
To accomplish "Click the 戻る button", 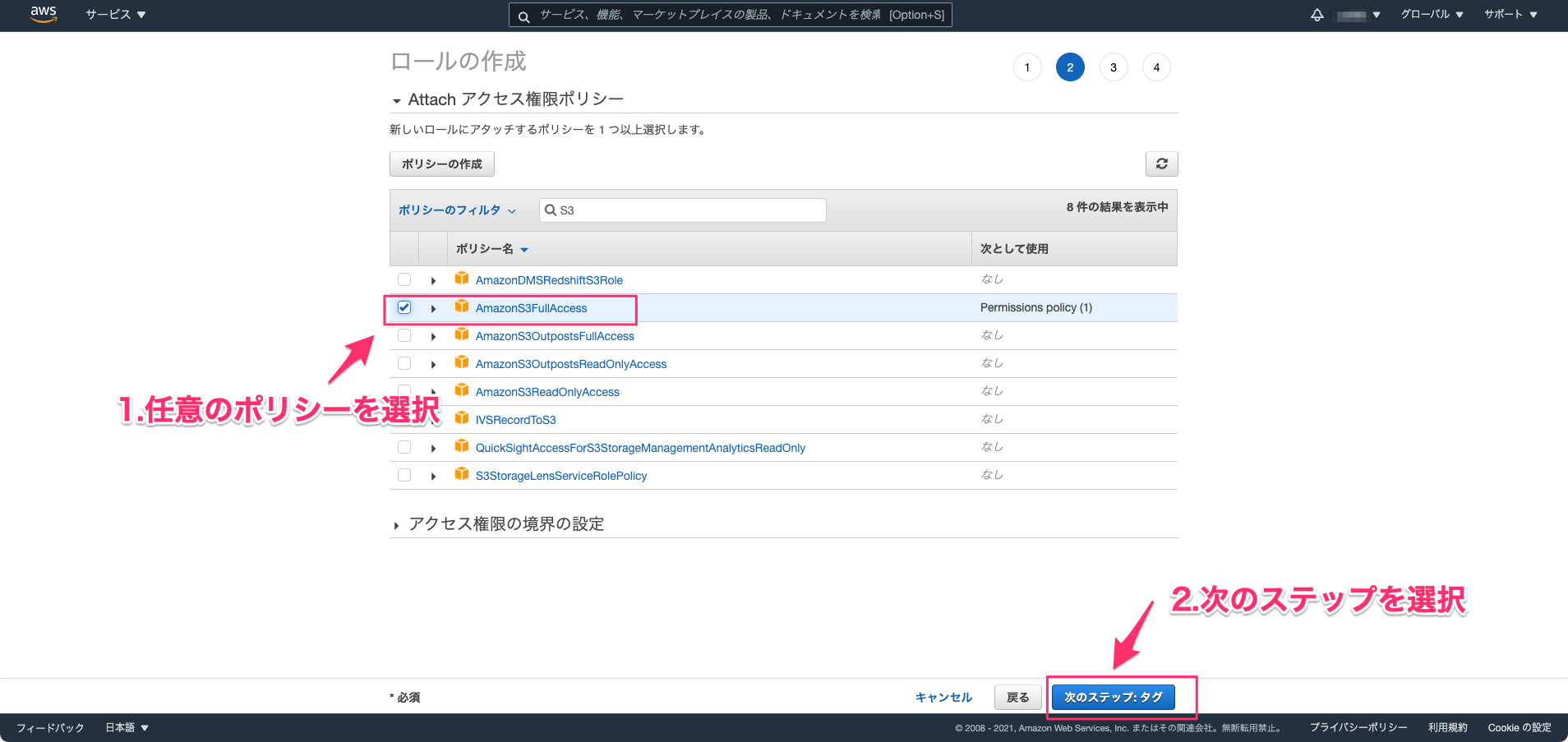I will [x=1017, y=697].
